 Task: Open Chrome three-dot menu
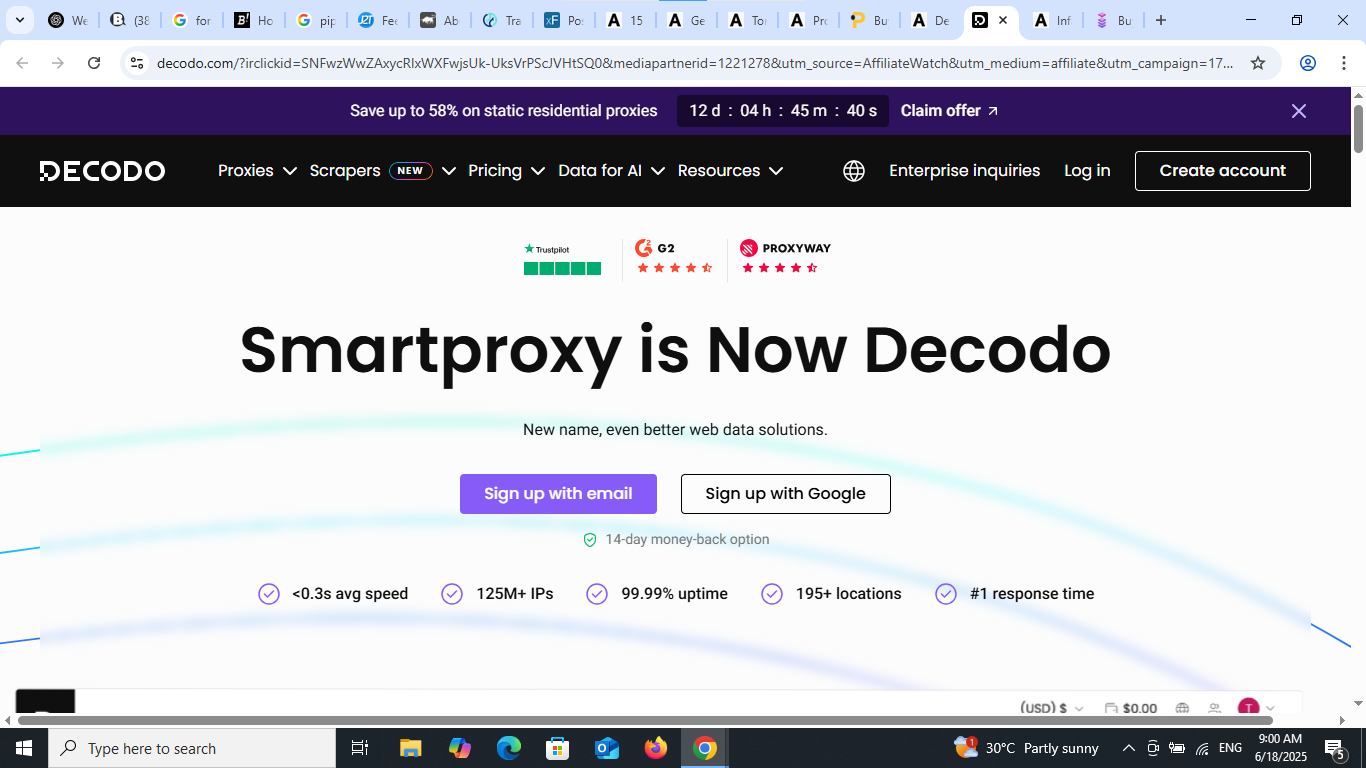[x=1343, y=63]
